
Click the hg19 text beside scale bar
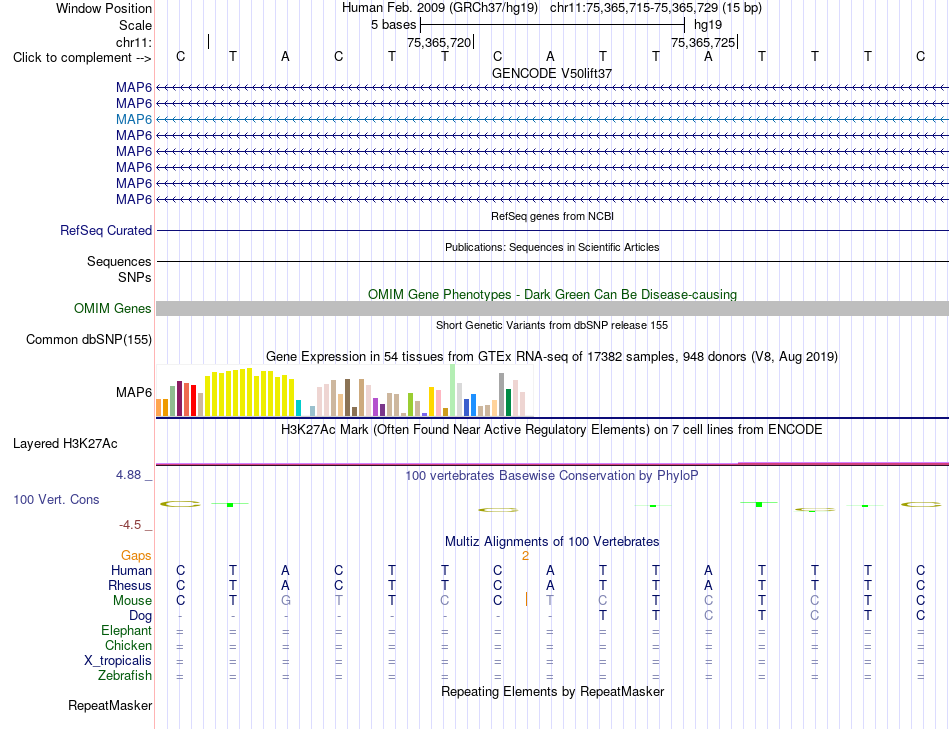point(708,25)
